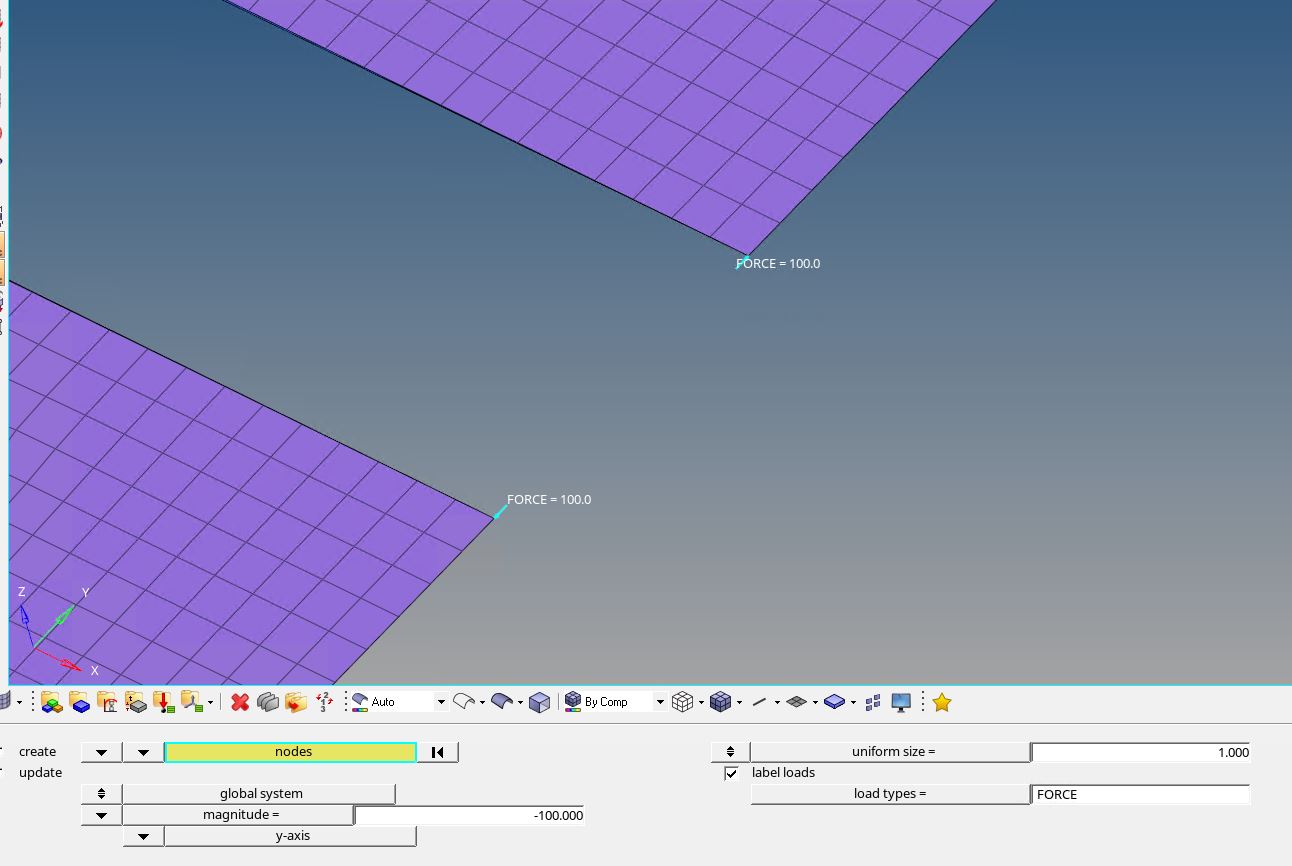The height and width of the screenshot is (866, 1292).
Task: Select the update radio option
Action: click(40, 772)
